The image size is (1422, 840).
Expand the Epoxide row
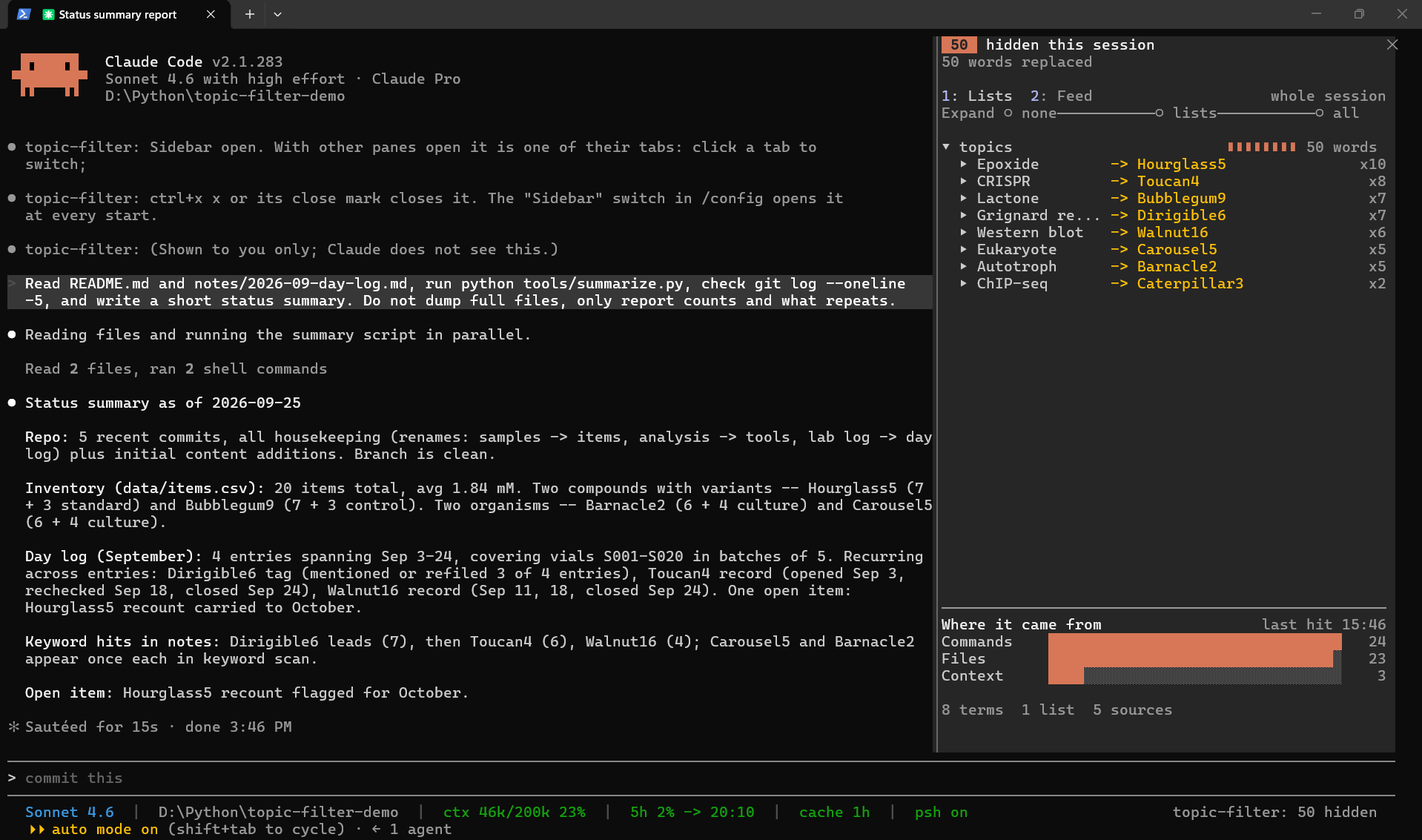click(x=964, y=164)
